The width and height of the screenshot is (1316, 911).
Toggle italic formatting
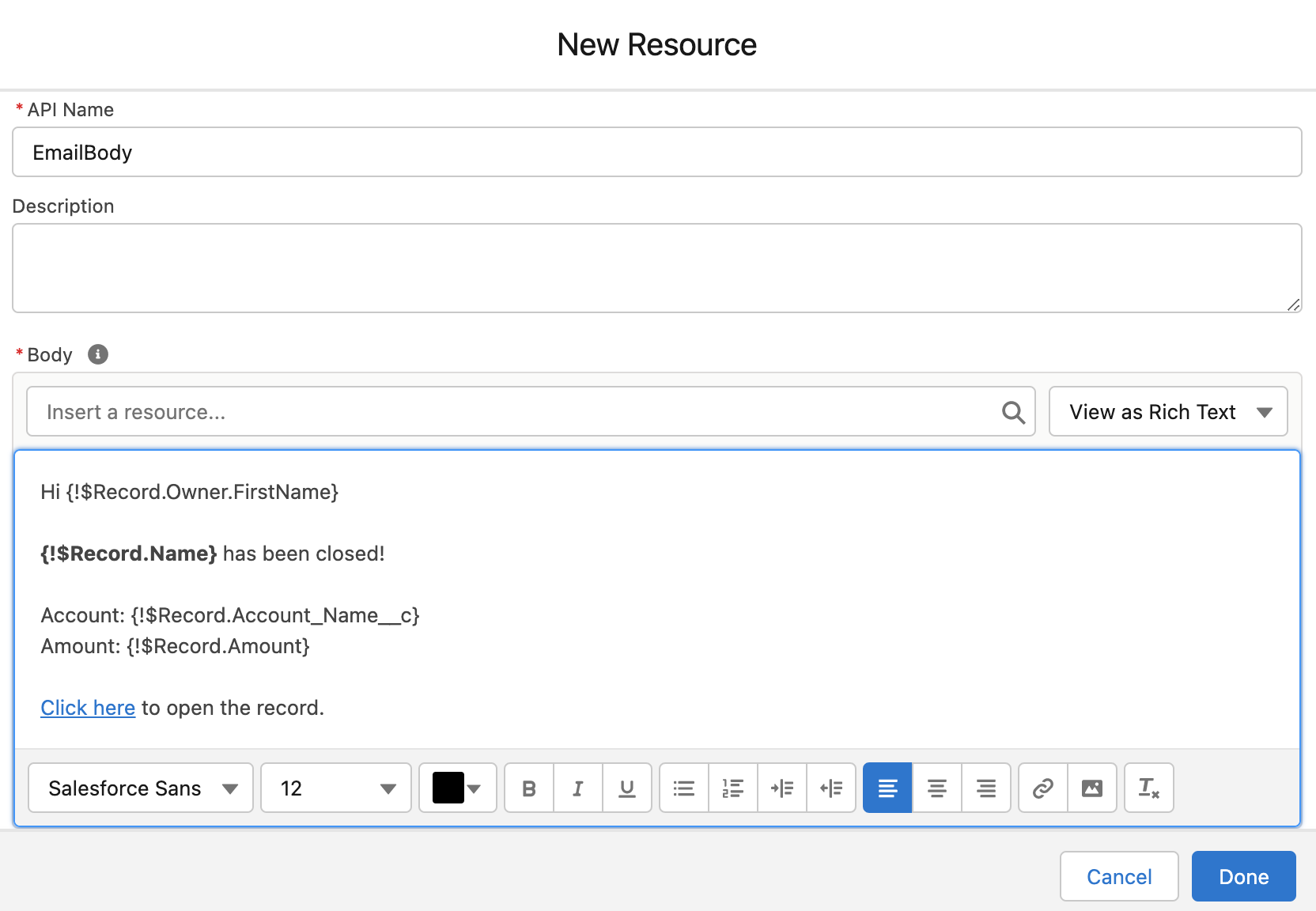coord(577,788)
